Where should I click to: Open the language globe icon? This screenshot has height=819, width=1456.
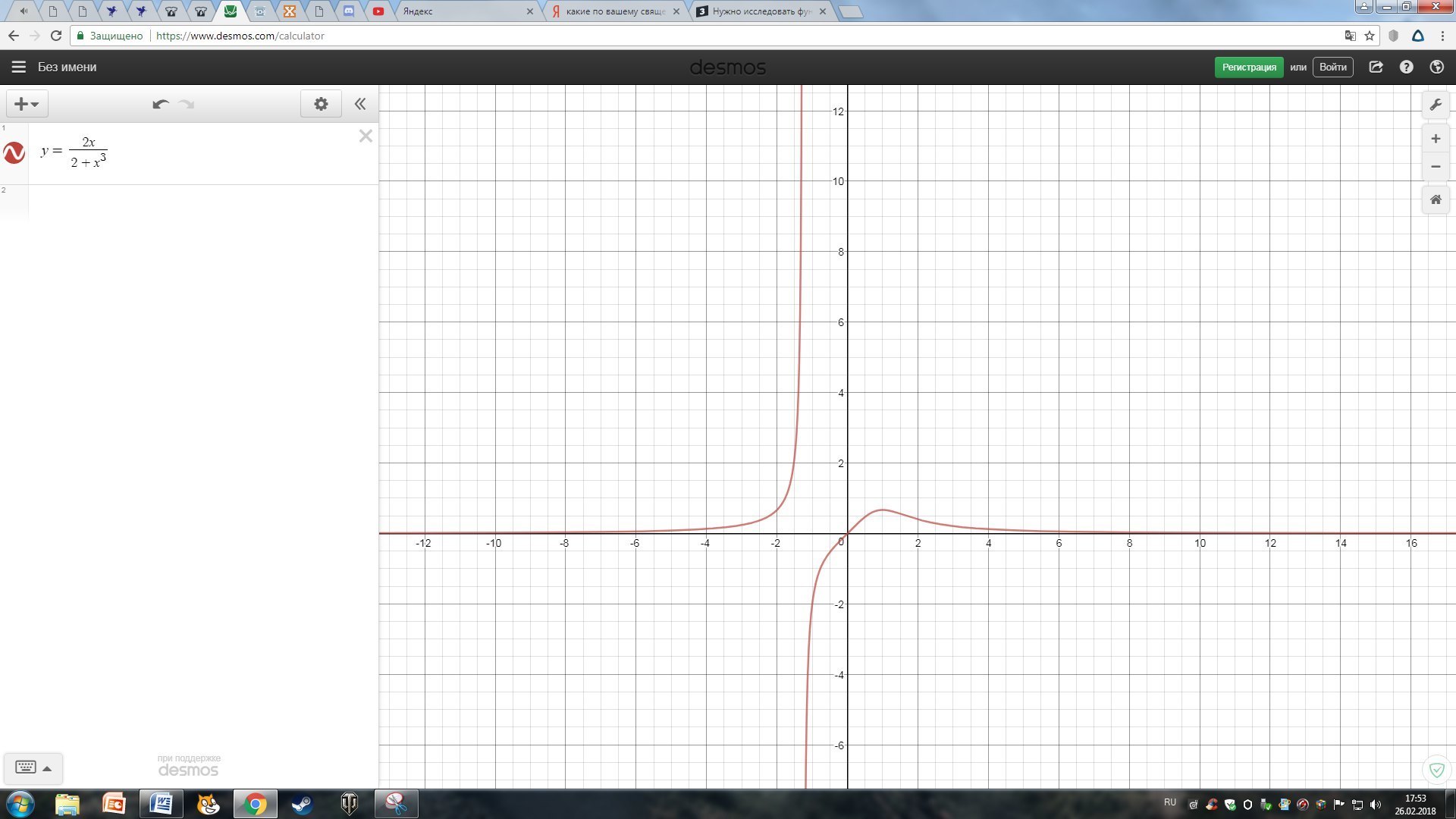tap(1436, 67)
